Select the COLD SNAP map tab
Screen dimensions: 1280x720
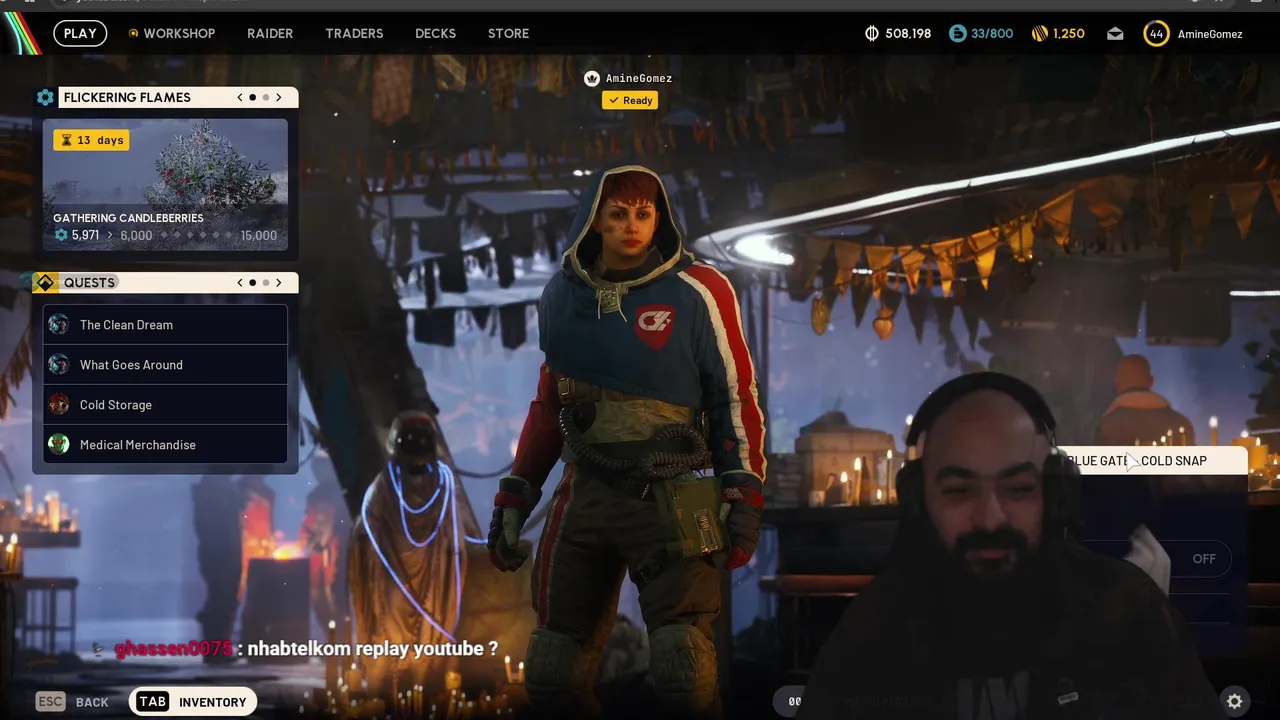pyautogui.click(x=1174, y=461)
